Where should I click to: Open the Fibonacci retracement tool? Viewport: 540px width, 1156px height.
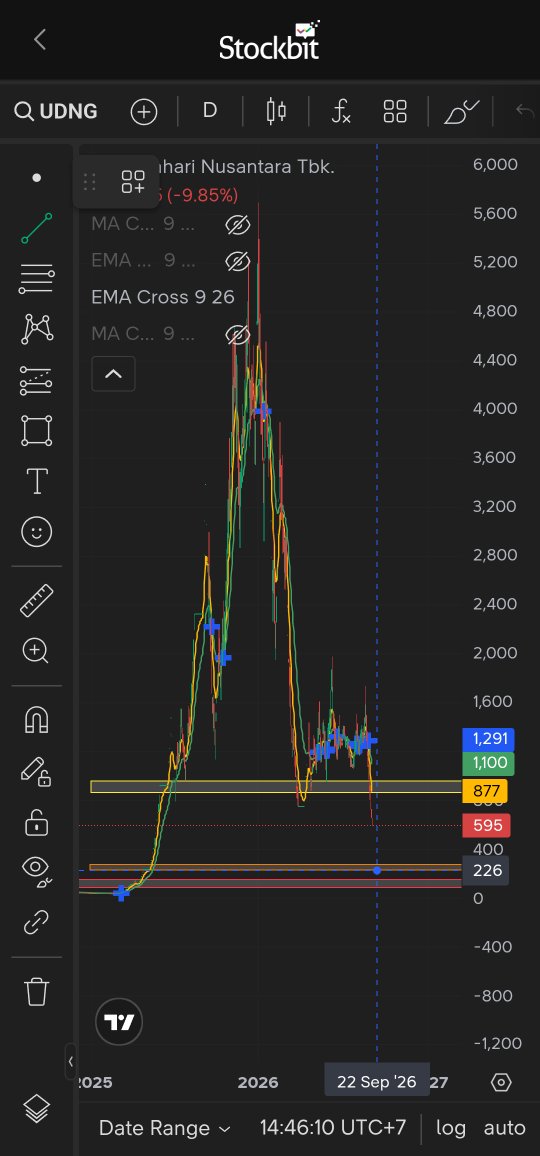coord(37,279)
